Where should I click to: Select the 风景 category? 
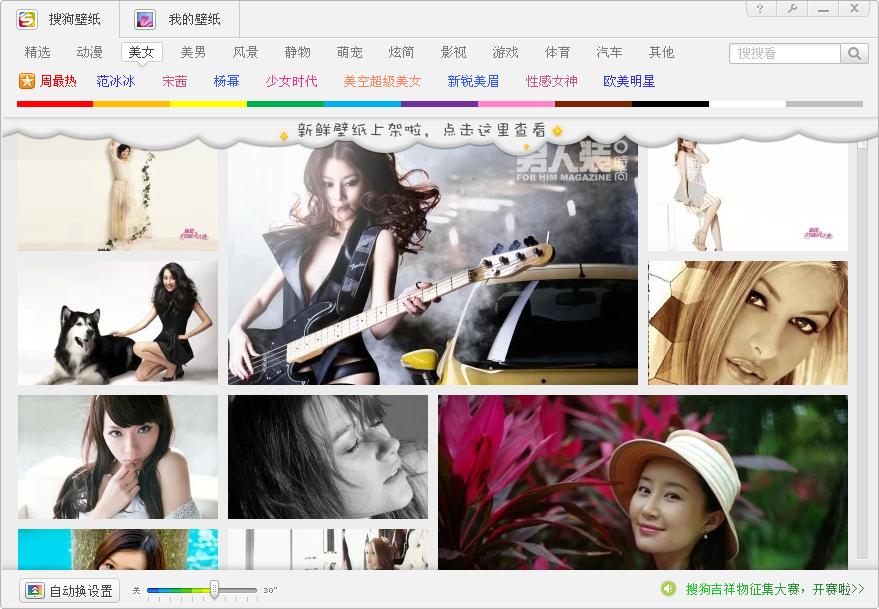(x=245, y=52)
